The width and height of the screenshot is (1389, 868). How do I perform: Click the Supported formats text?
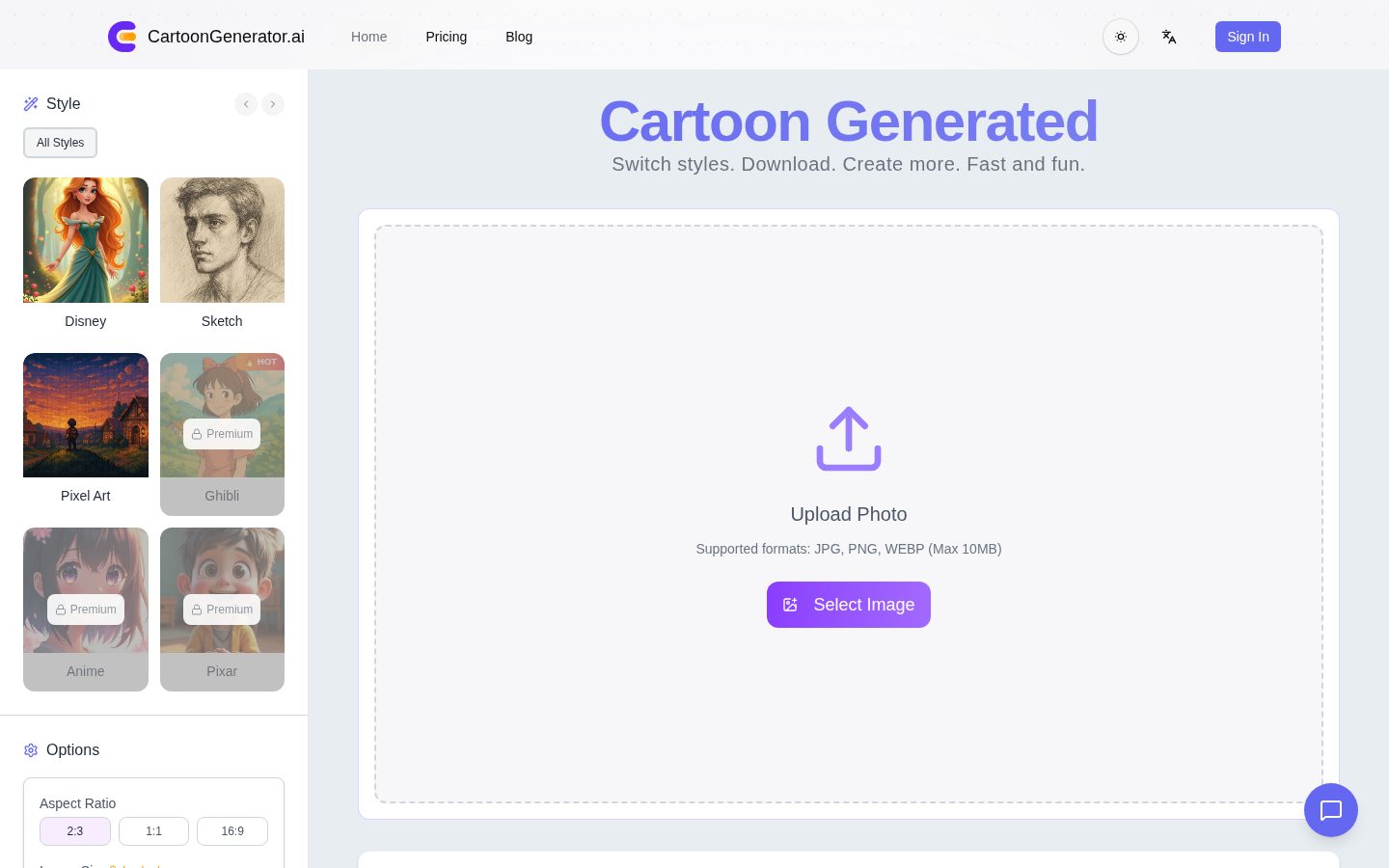pos(849,549)
